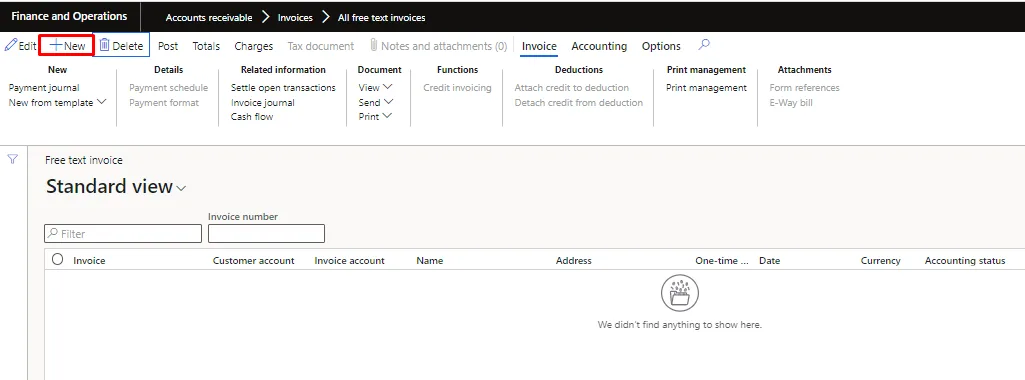
Task: Expand the Print dropdown under Document
Action: 375,116
